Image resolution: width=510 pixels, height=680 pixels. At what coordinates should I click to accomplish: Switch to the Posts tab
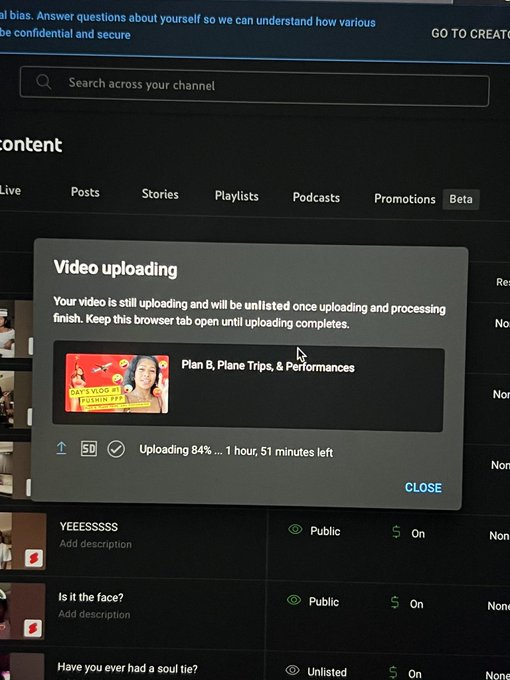pos(85,192)
